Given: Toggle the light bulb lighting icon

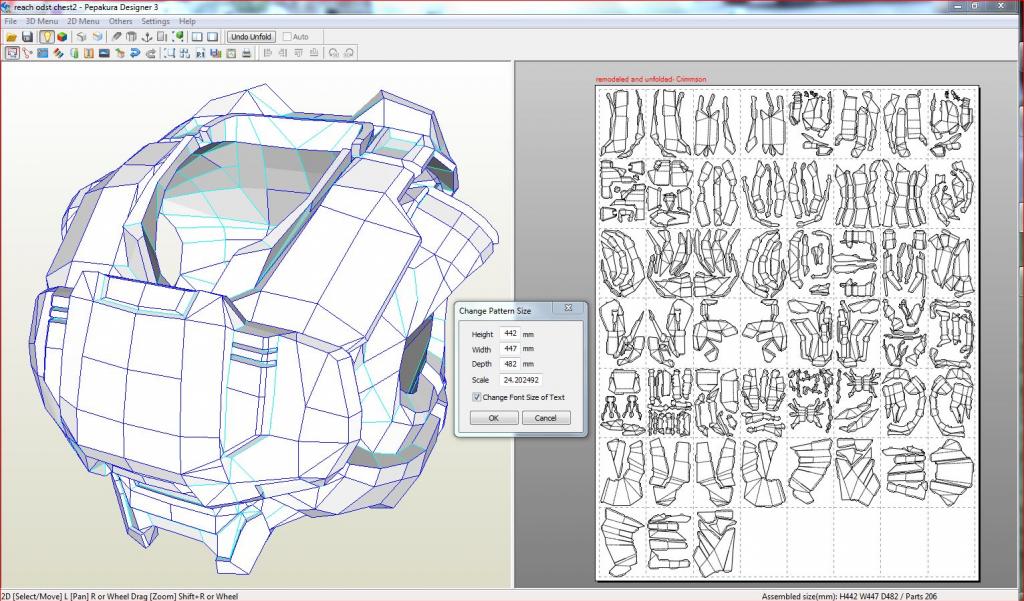Looking at the screenshot, I should [x=46, y=37].
